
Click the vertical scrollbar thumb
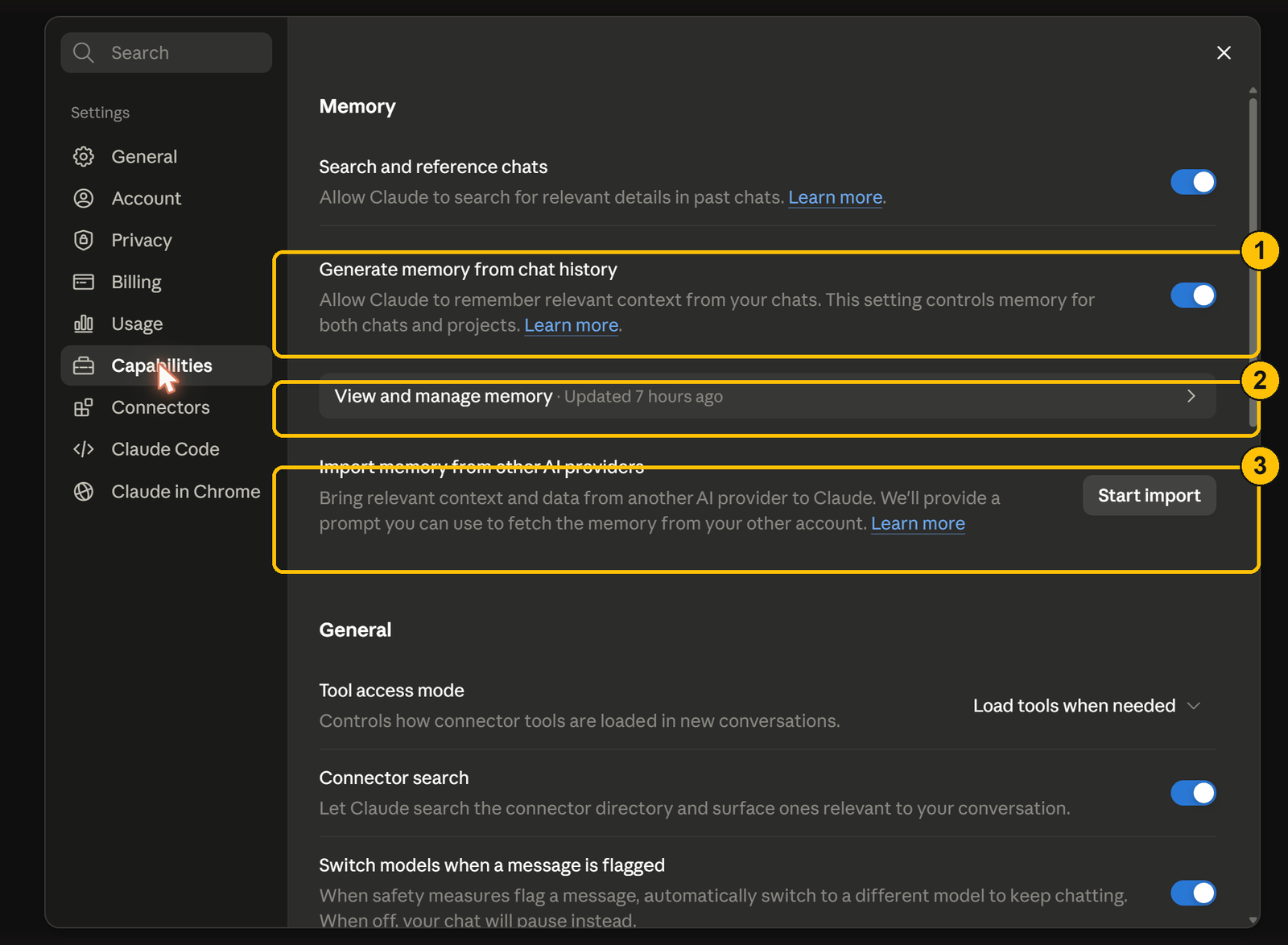click(x=1253, y=262)
